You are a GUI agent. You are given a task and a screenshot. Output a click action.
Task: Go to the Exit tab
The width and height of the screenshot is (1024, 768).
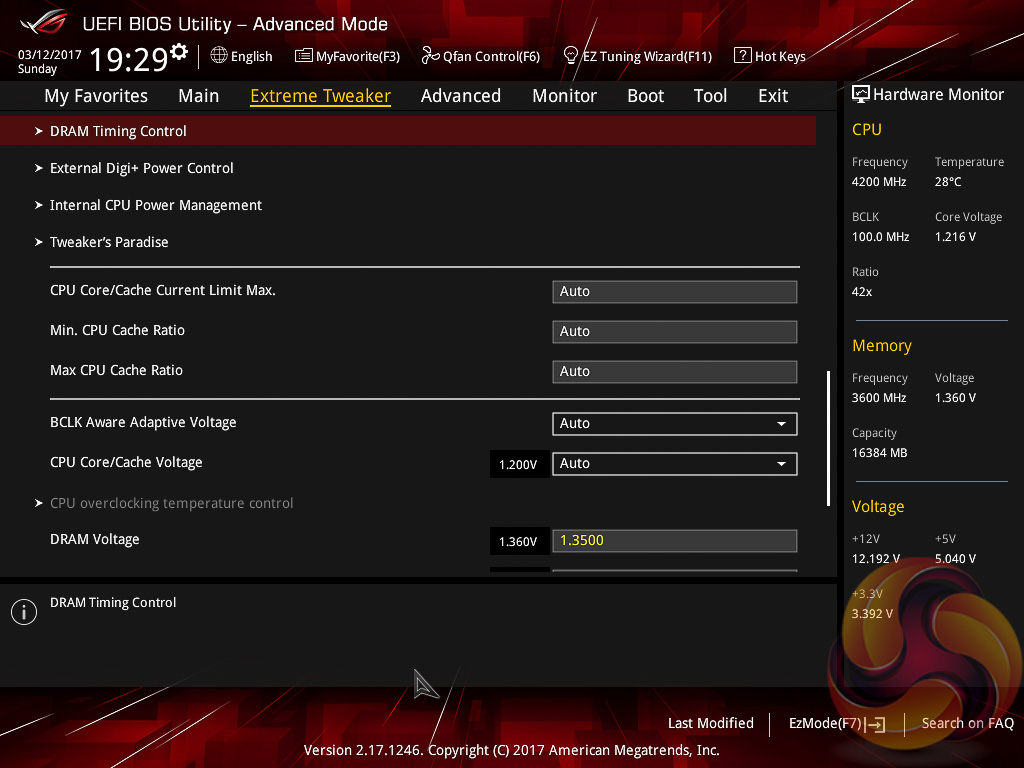tap(773, 96)
